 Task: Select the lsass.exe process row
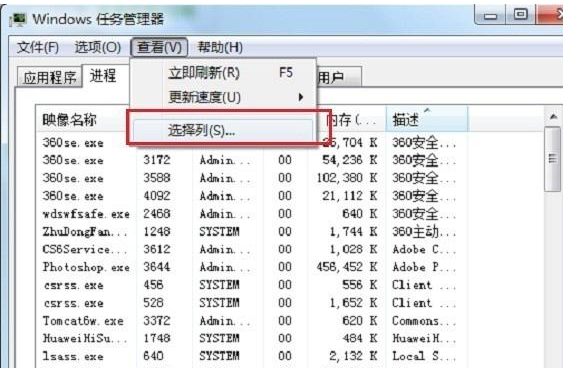(249, 356)
